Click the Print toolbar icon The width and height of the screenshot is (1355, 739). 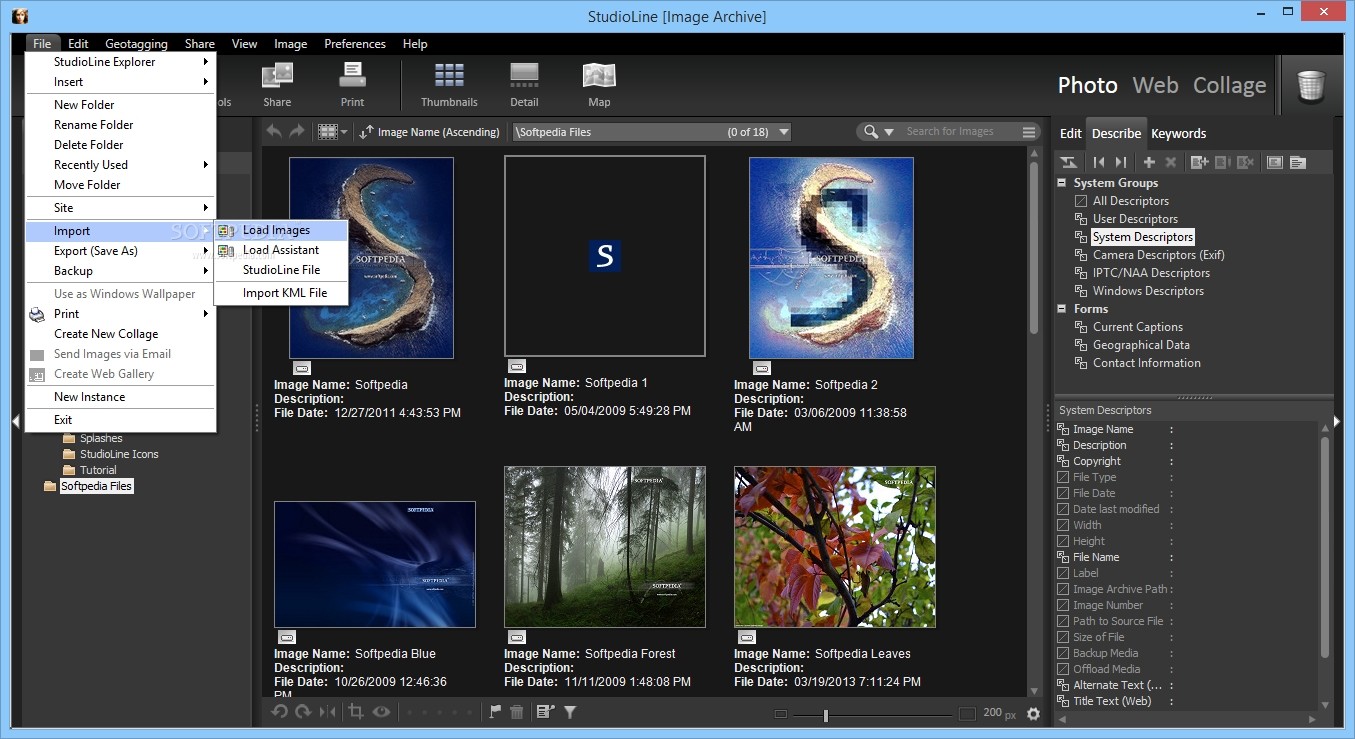(x=352, y=85)
